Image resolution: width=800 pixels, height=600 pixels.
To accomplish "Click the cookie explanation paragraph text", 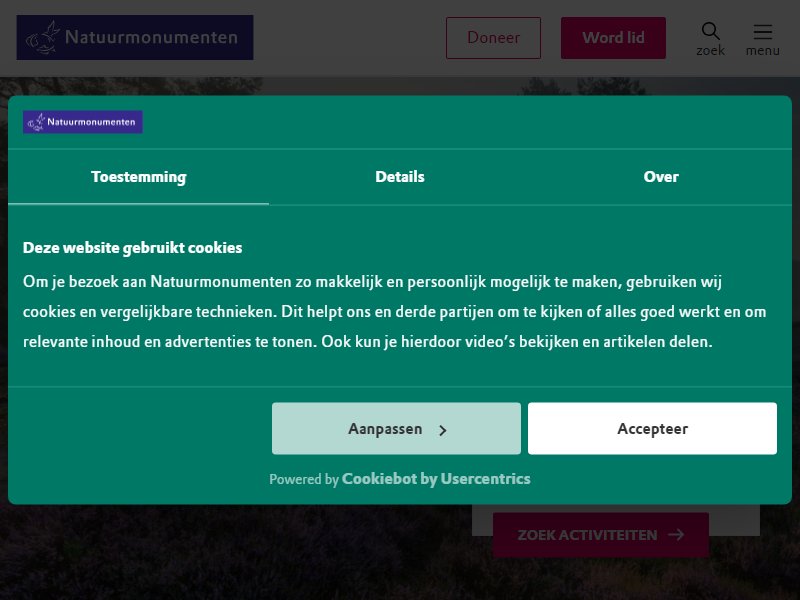I will coord(394,312).
